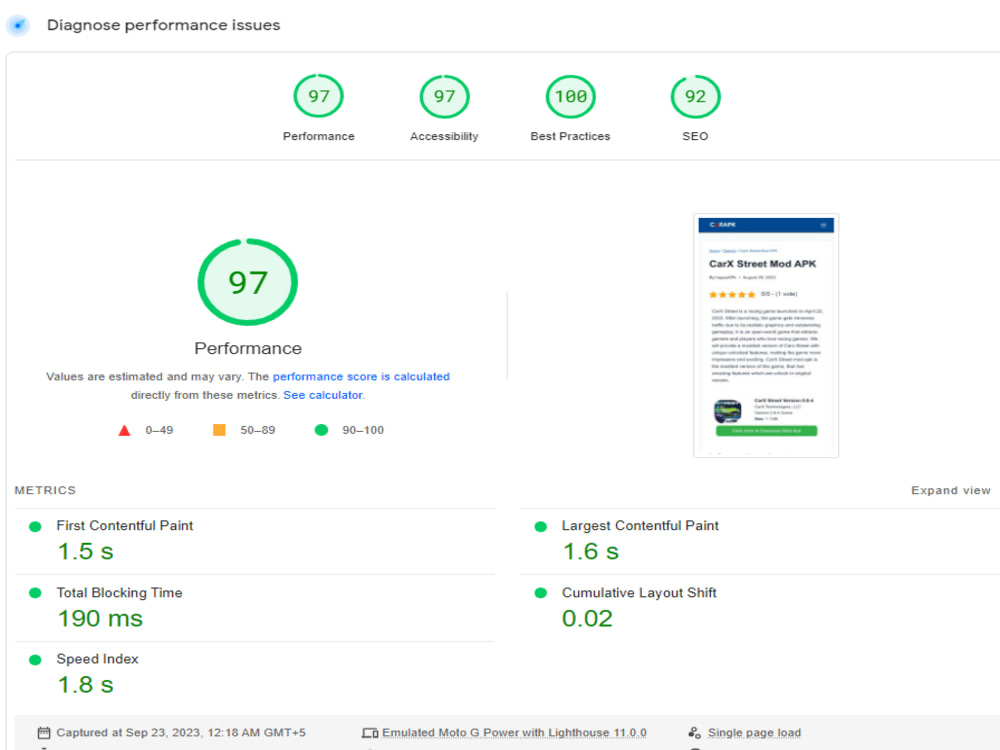Click the green dot beside Speed Index
The image size is (1000, 750).
pos(35,659)
